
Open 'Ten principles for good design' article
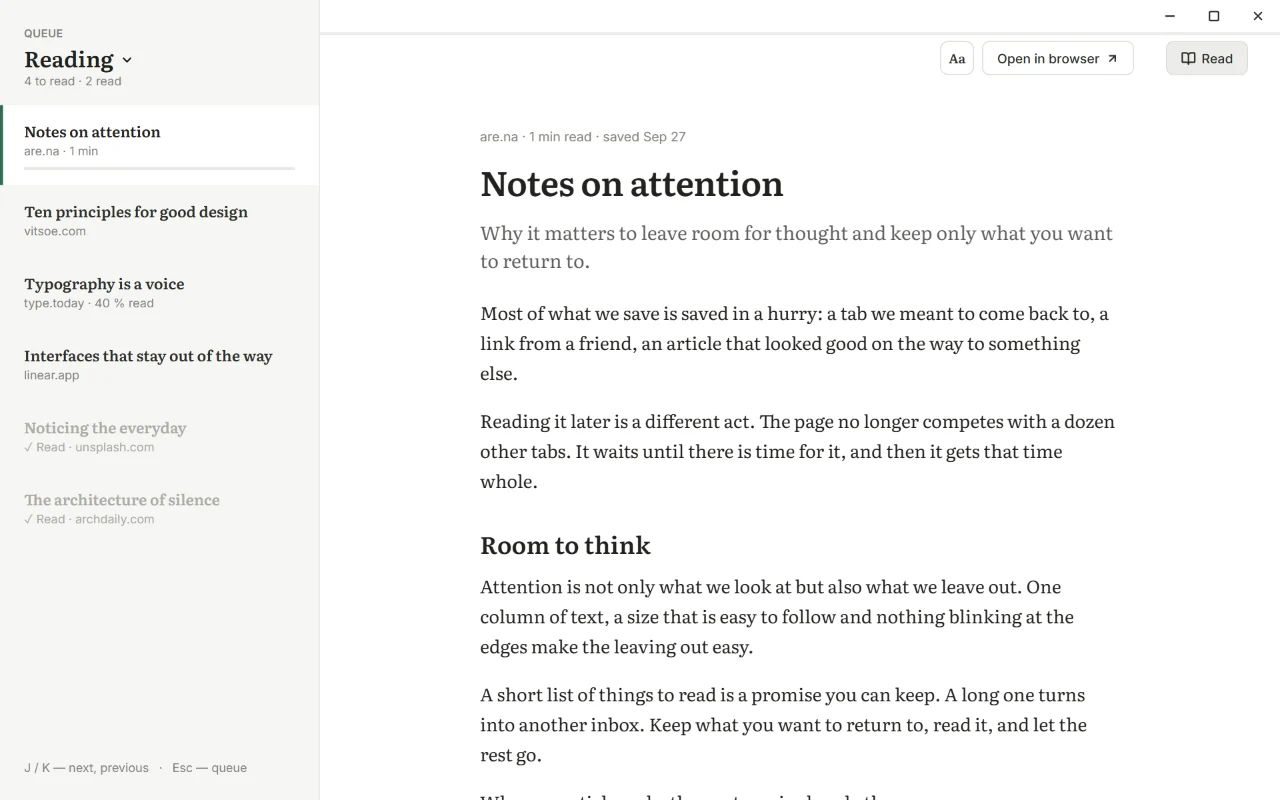tap(160, 221)
